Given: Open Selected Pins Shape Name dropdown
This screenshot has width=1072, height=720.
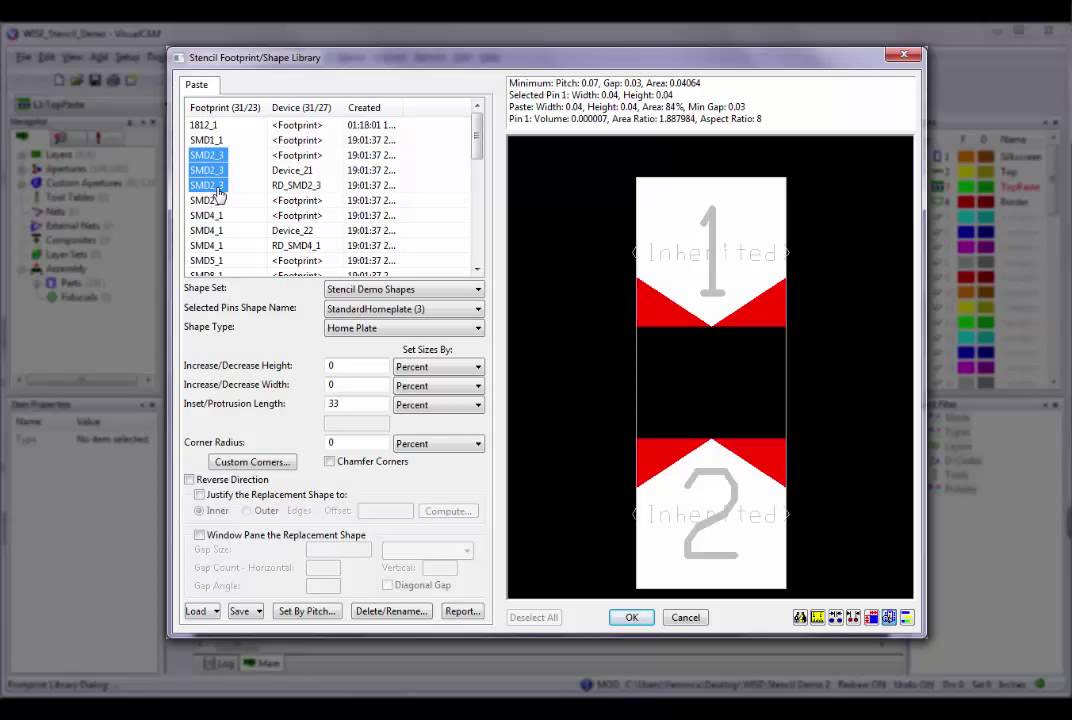Looking at the screenshot, I should [404, 309].
